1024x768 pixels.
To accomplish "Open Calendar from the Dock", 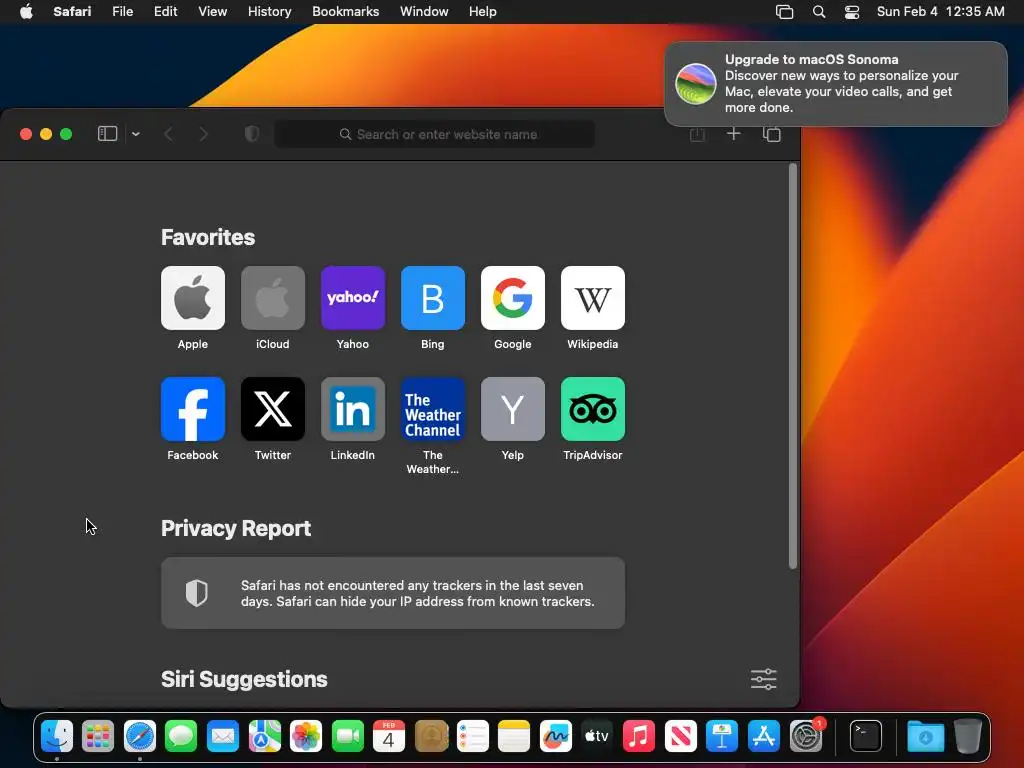I will [x=389, y=737].
